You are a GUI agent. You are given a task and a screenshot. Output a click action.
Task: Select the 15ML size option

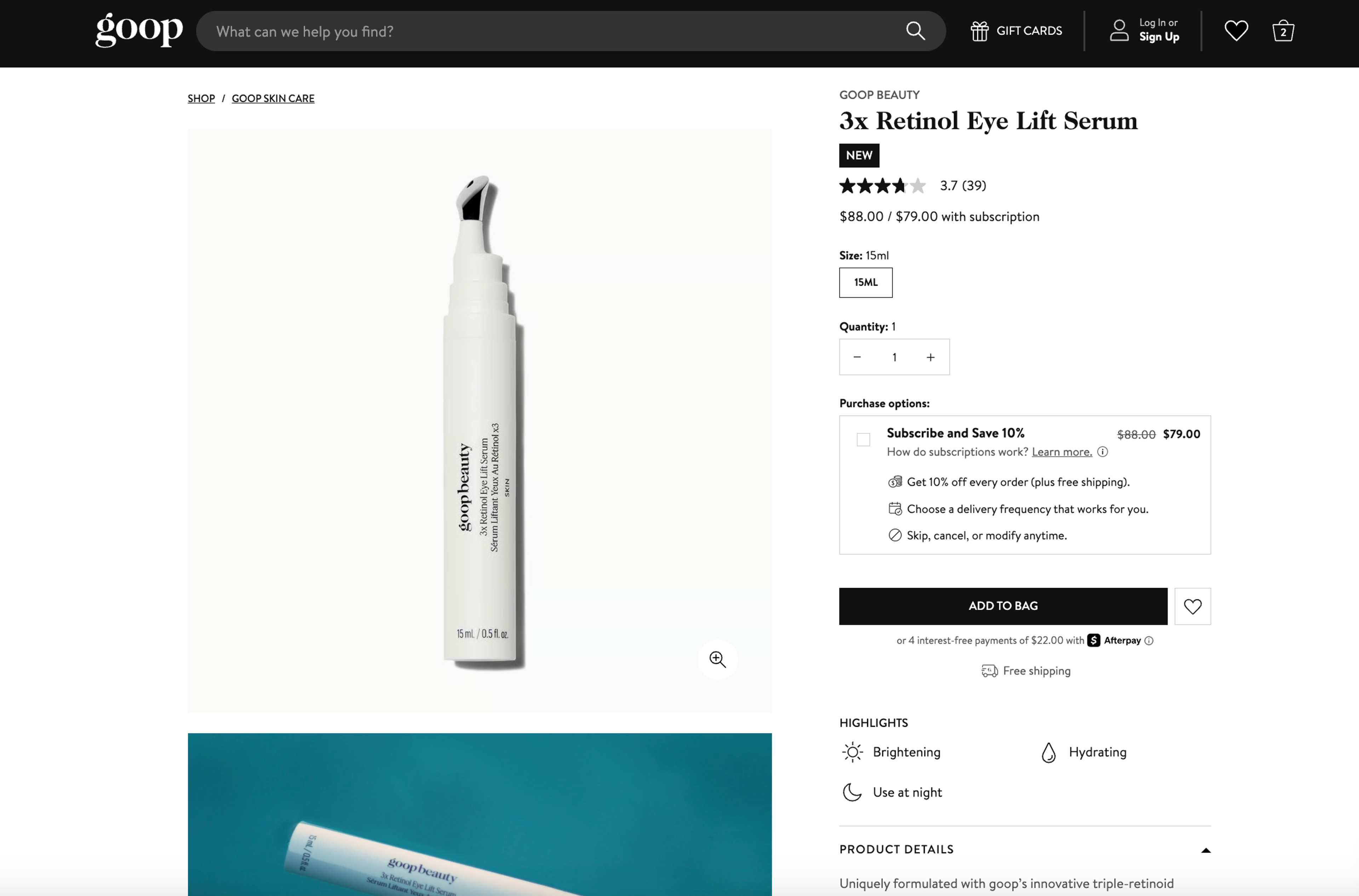(x=865, y=282)
